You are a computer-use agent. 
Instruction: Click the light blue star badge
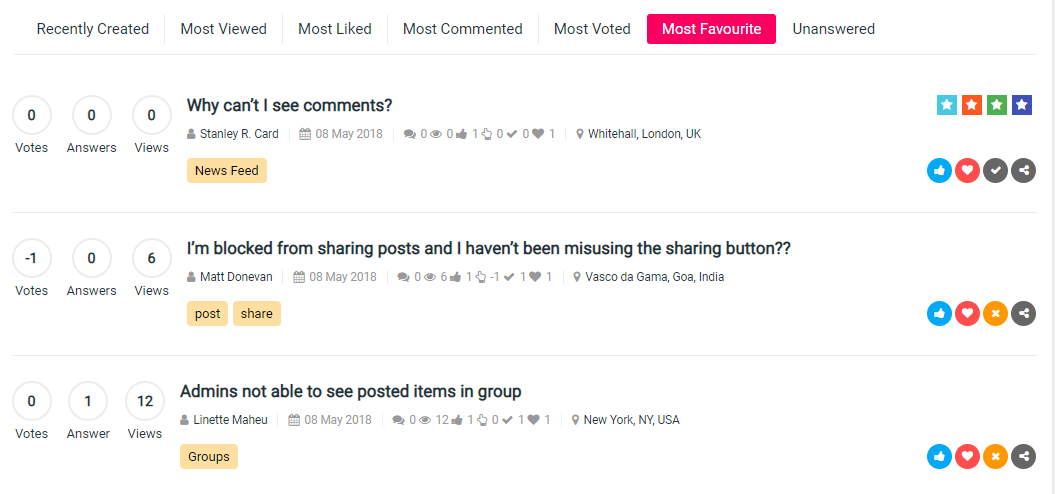(947, 105)
